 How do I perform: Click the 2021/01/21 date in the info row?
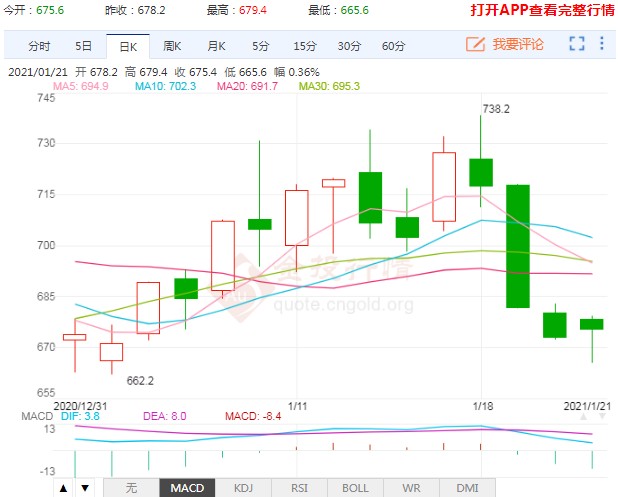point(38,72)
